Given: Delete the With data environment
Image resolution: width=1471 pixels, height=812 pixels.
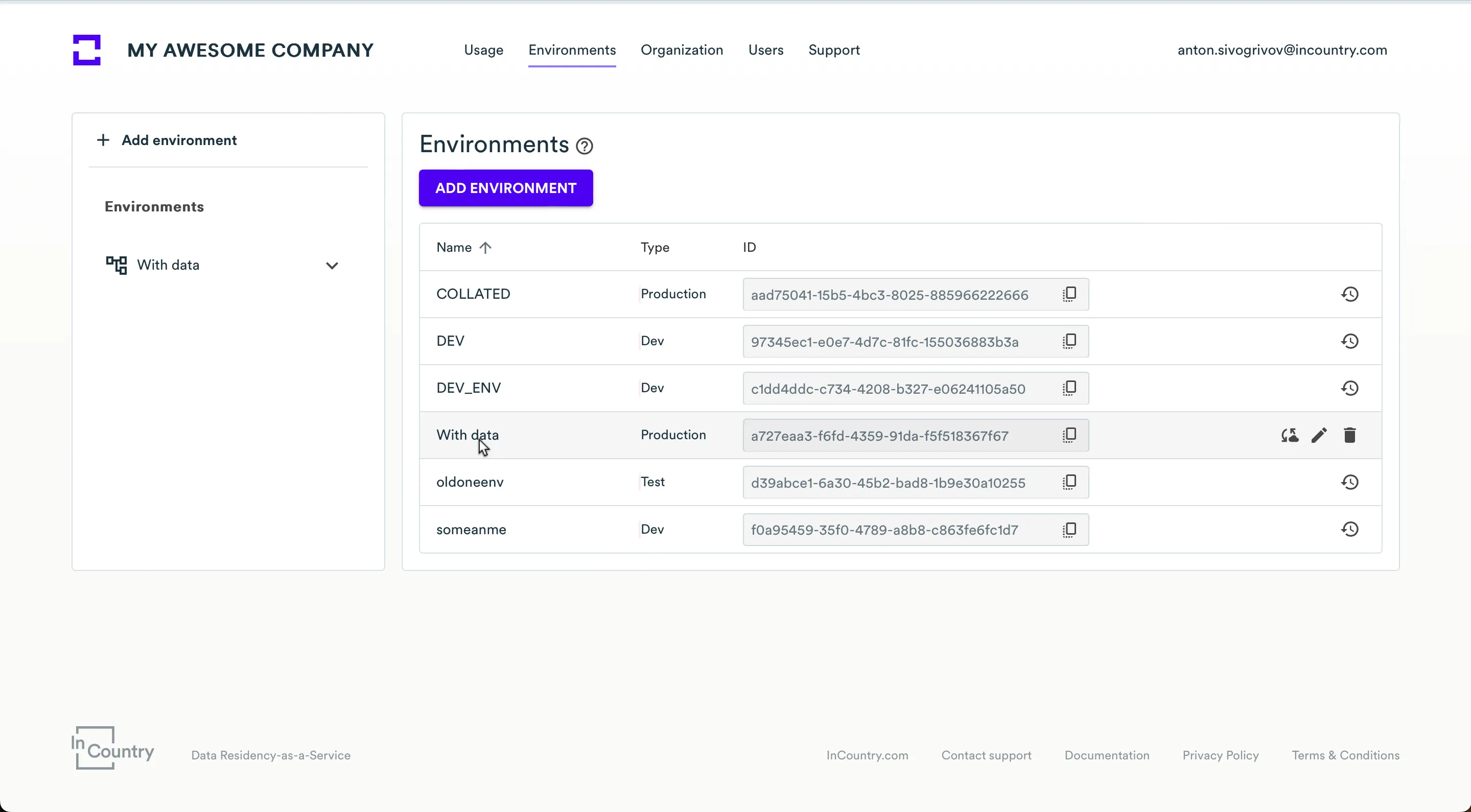Looking at the screenshot, I should [1349, 436].
